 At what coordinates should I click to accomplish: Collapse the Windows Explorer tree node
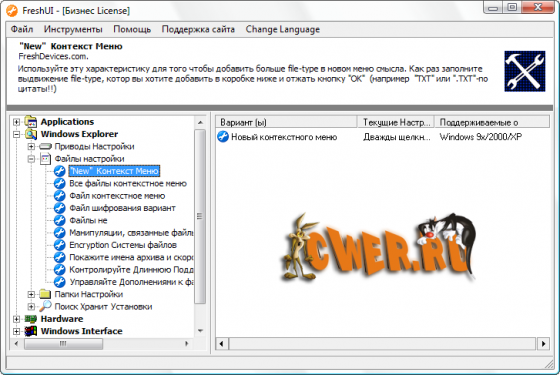tap(16, 134)
